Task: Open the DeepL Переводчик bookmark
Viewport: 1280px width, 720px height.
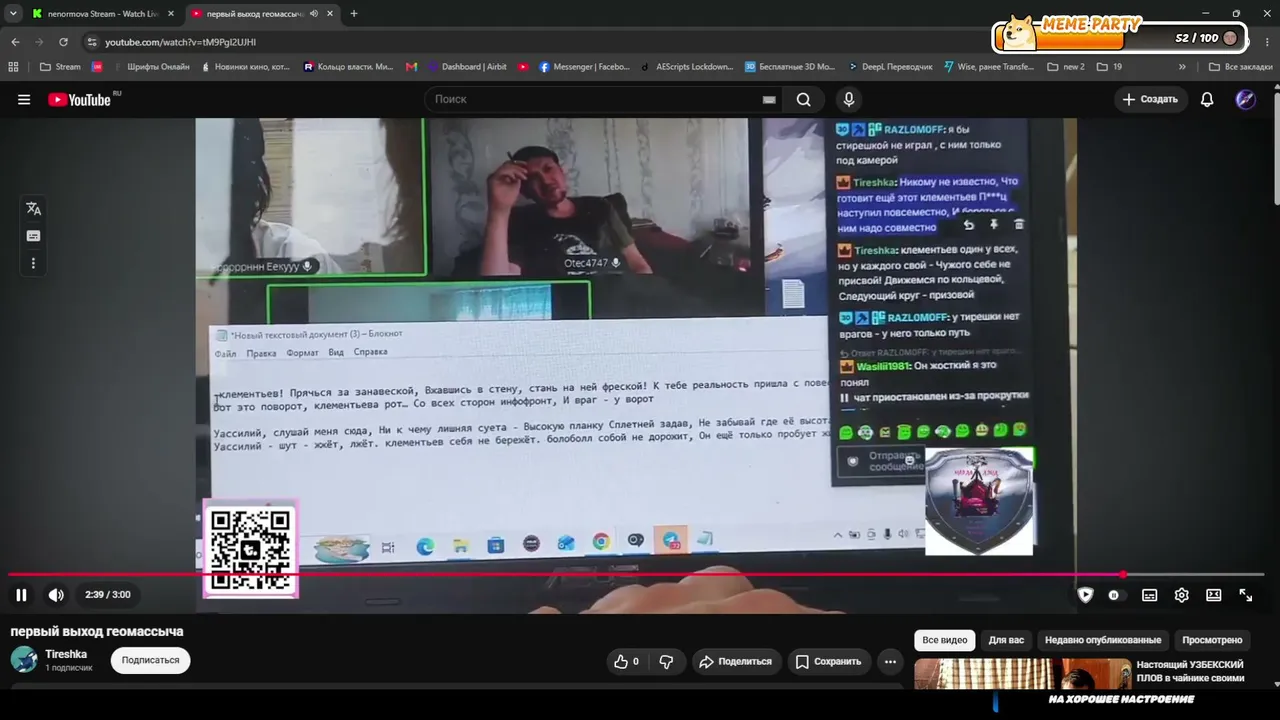Action: (890, 67)
